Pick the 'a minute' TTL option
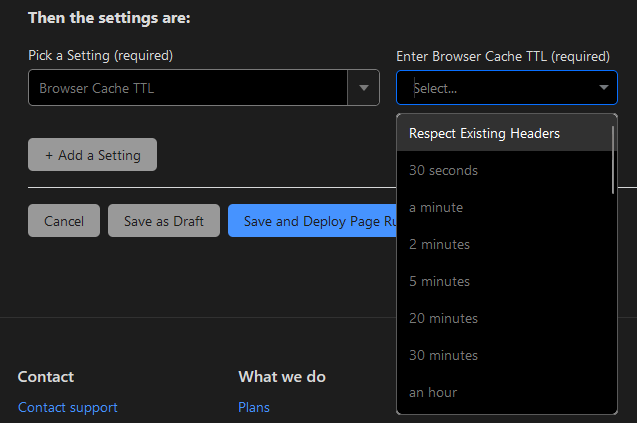The image size is (637, 423). [x=436, y=207]
